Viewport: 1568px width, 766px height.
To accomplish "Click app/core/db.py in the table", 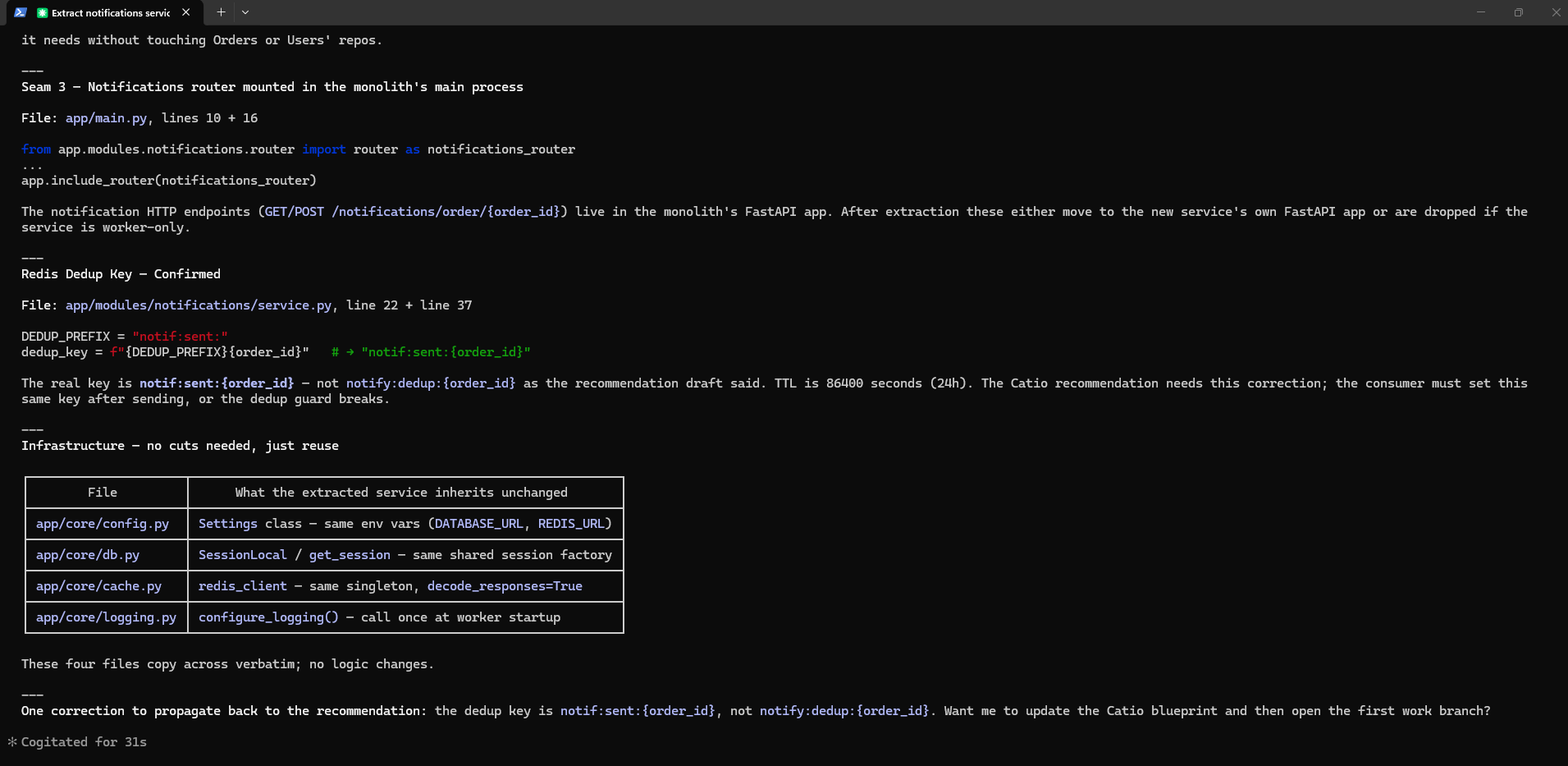I will pyautogui.click(x=88, y=555).
